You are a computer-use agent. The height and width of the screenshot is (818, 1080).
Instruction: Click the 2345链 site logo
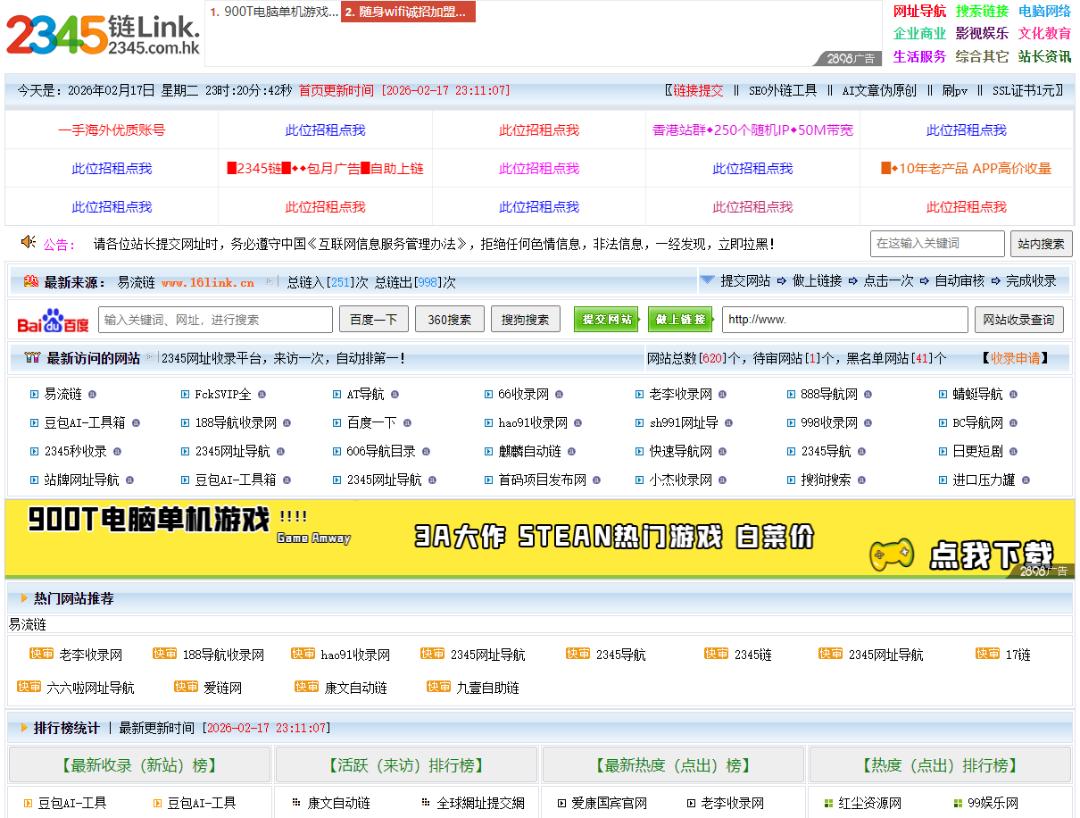click(103, 36)
